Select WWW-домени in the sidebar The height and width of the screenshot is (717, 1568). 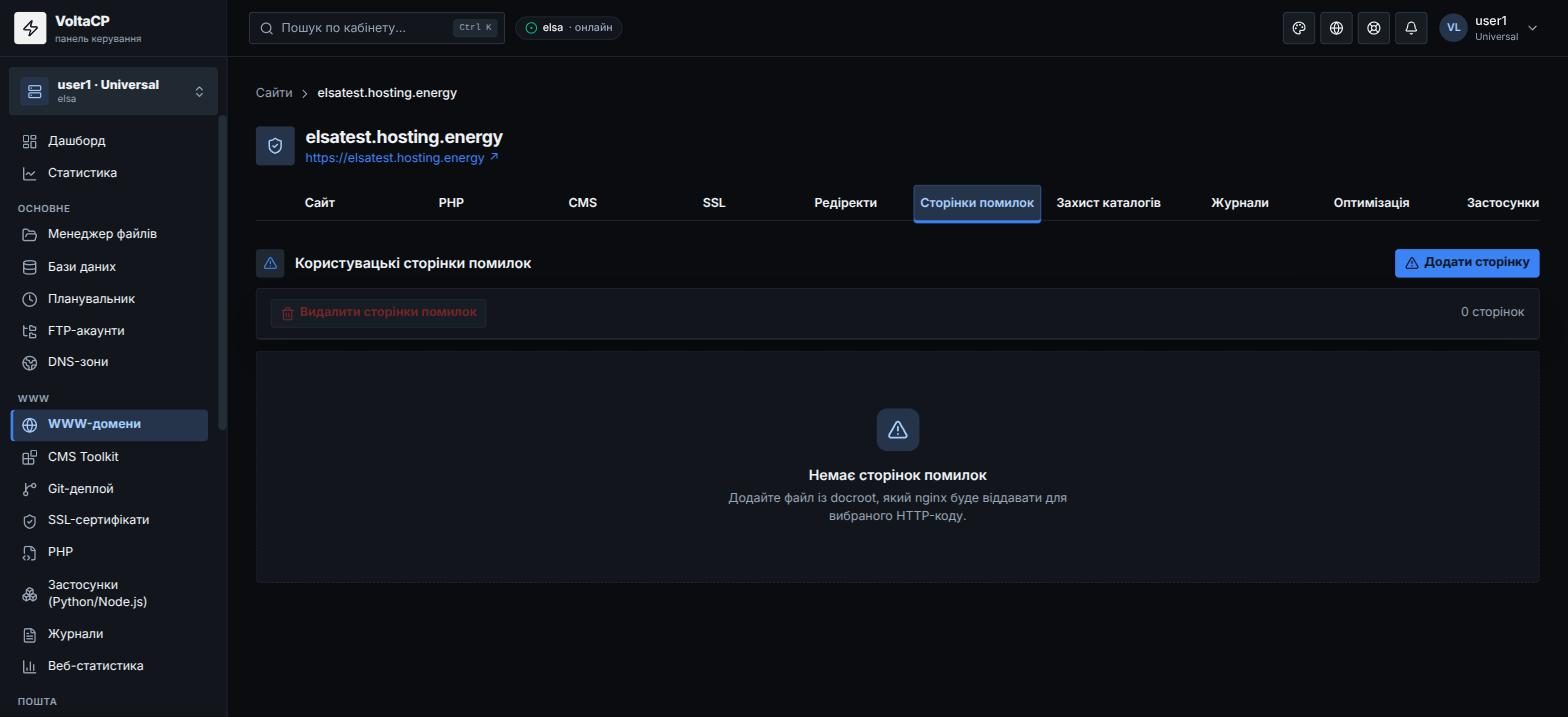click(x=110, y=425)
